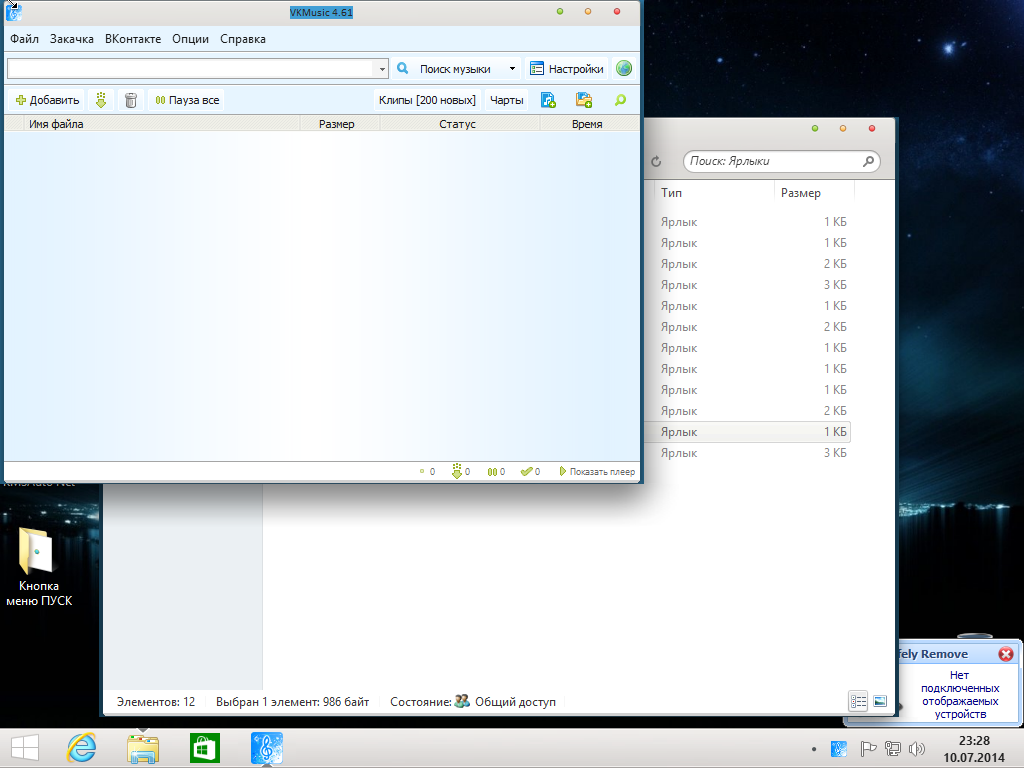
Task: Open Кнопка меню ПУСК desktop folder
Action: (38, 567)
